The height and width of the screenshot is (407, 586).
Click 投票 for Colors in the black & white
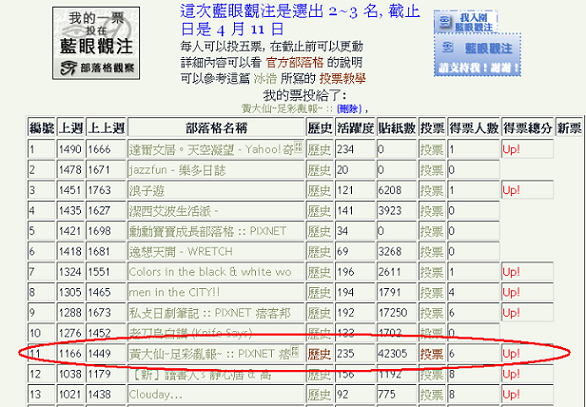[432, 272]
